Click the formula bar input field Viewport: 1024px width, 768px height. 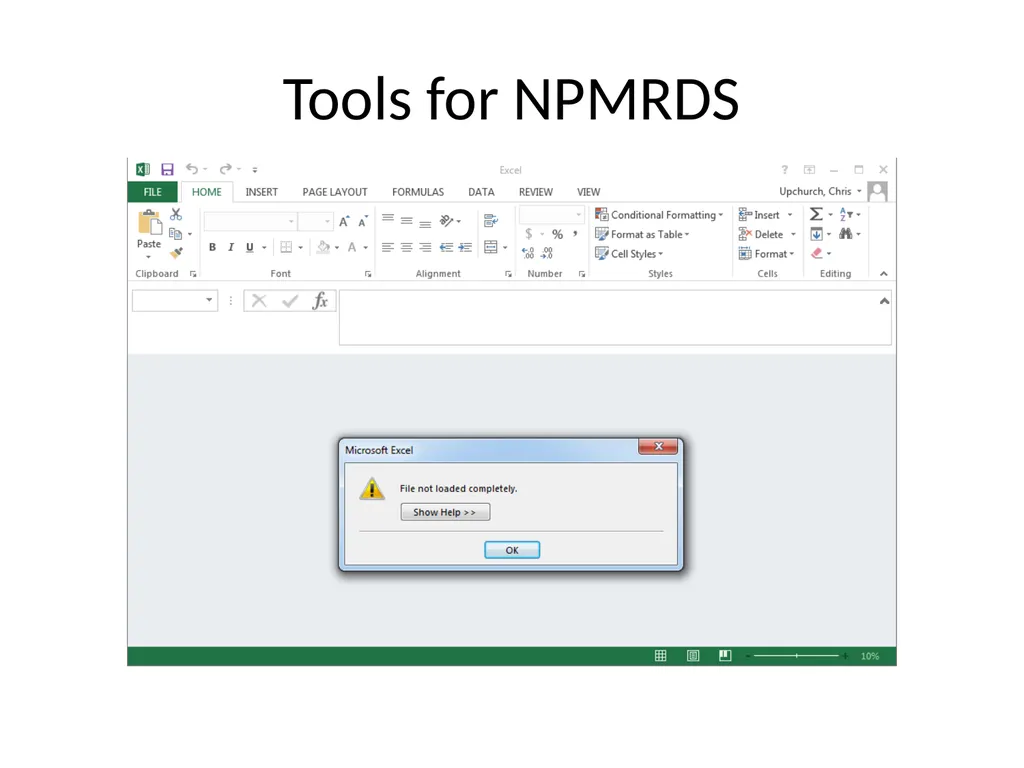coord(615,317)
